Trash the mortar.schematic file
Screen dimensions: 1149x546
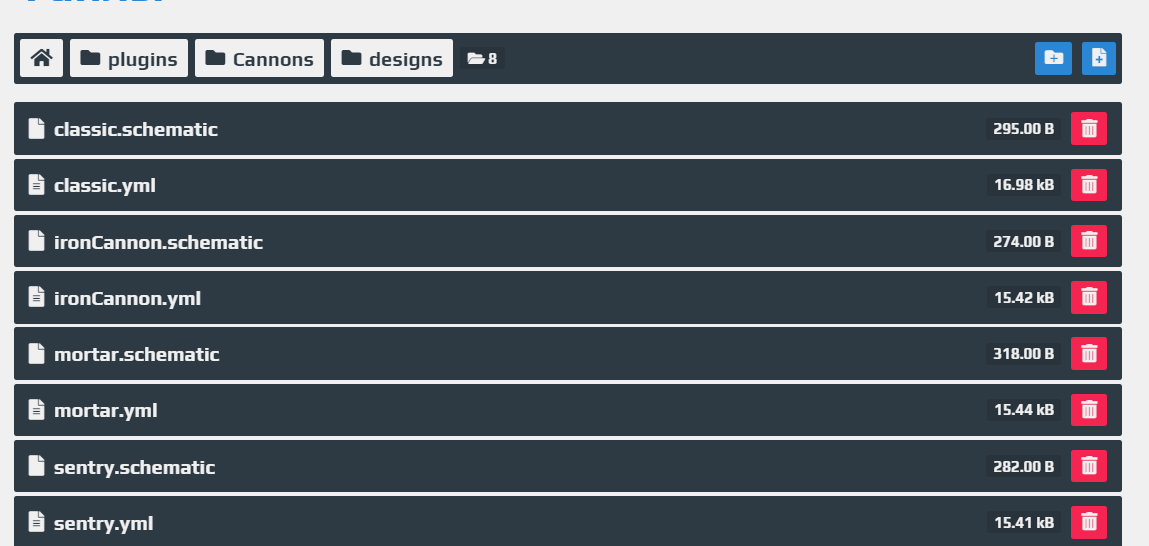coord(1089,353)
